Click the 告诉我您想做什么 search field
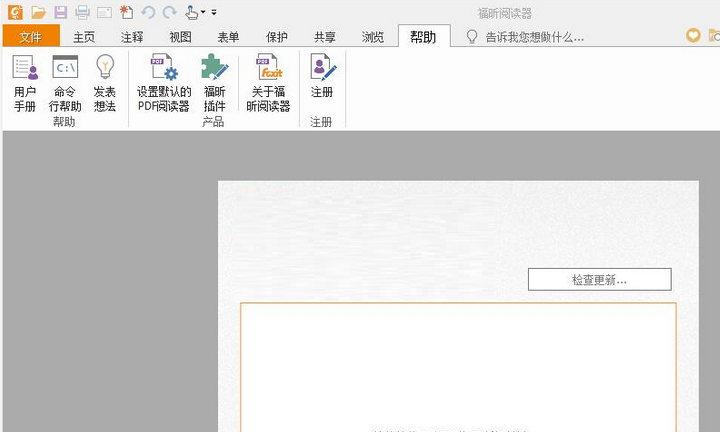This screenshot has width=720, height=432. point(535,37)
